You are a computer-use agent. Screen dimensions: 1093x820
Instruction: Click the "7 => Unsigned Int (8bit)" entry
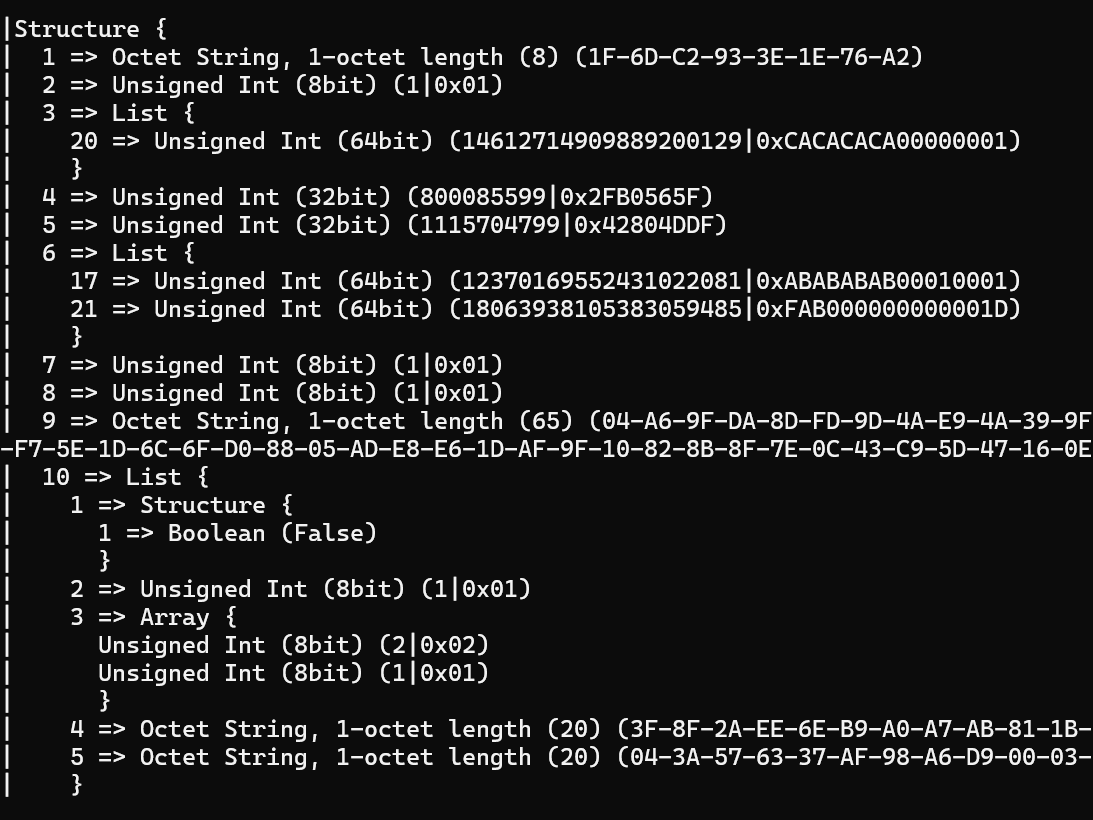272,365
